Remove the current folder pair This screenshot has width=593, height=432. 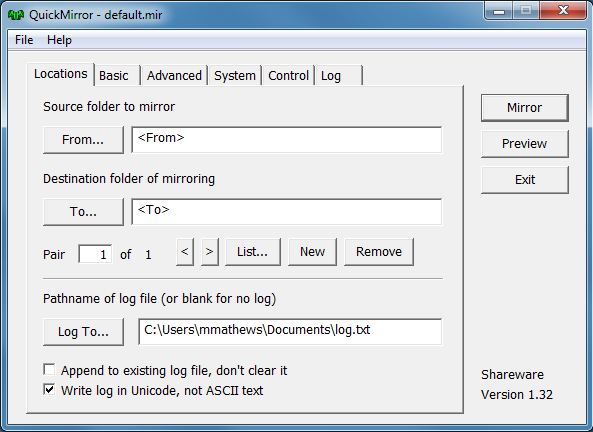379,252
